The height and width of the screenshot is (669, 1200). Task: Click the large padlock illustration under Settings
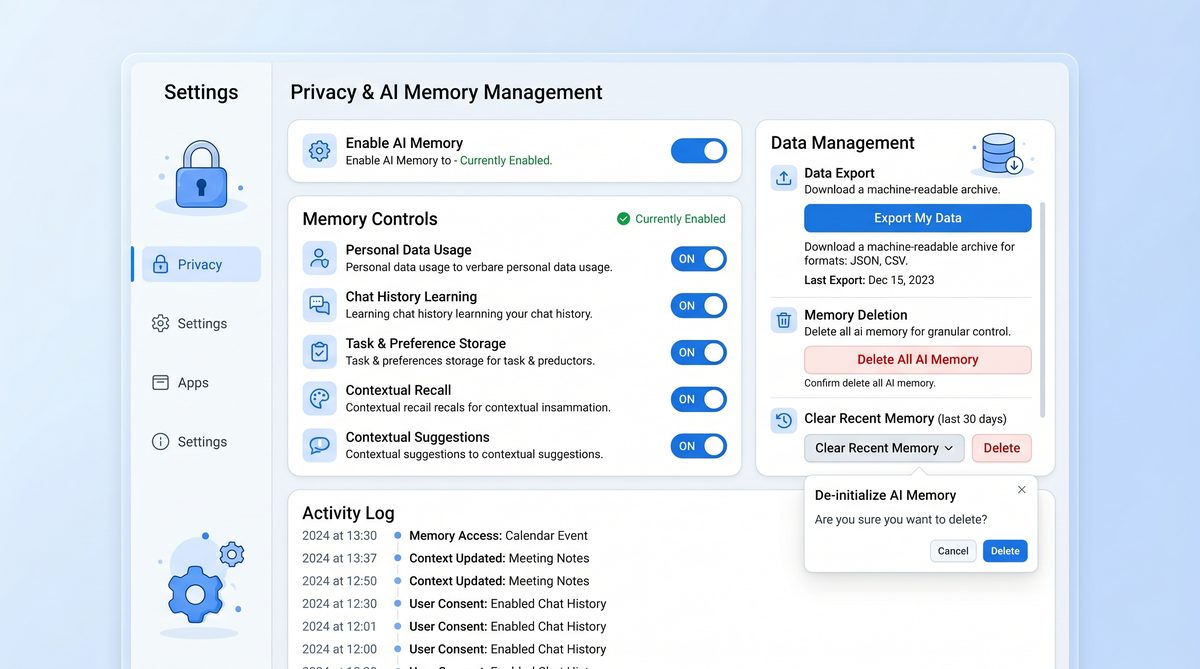click(x=202, y=175)
